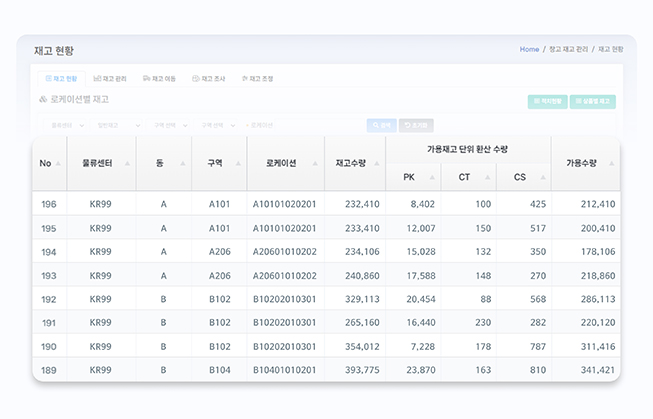
Task: Click available quantity 178,106
Action: (x=598, y=252)
